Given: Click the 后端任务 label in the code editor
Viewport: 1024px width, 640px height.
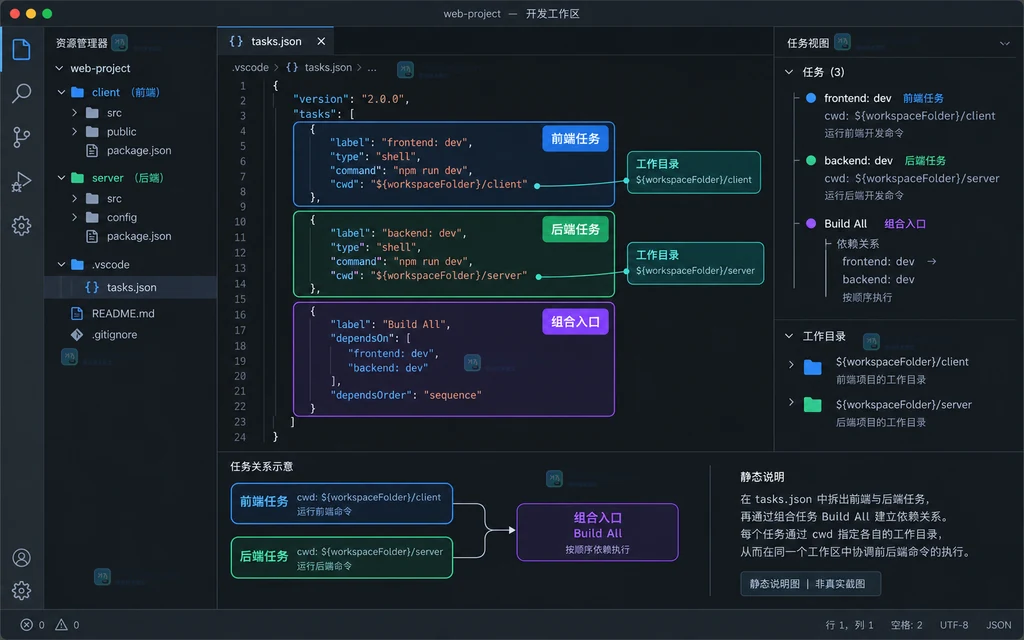Looking at the screenshot, I should [x=575, y=230].
